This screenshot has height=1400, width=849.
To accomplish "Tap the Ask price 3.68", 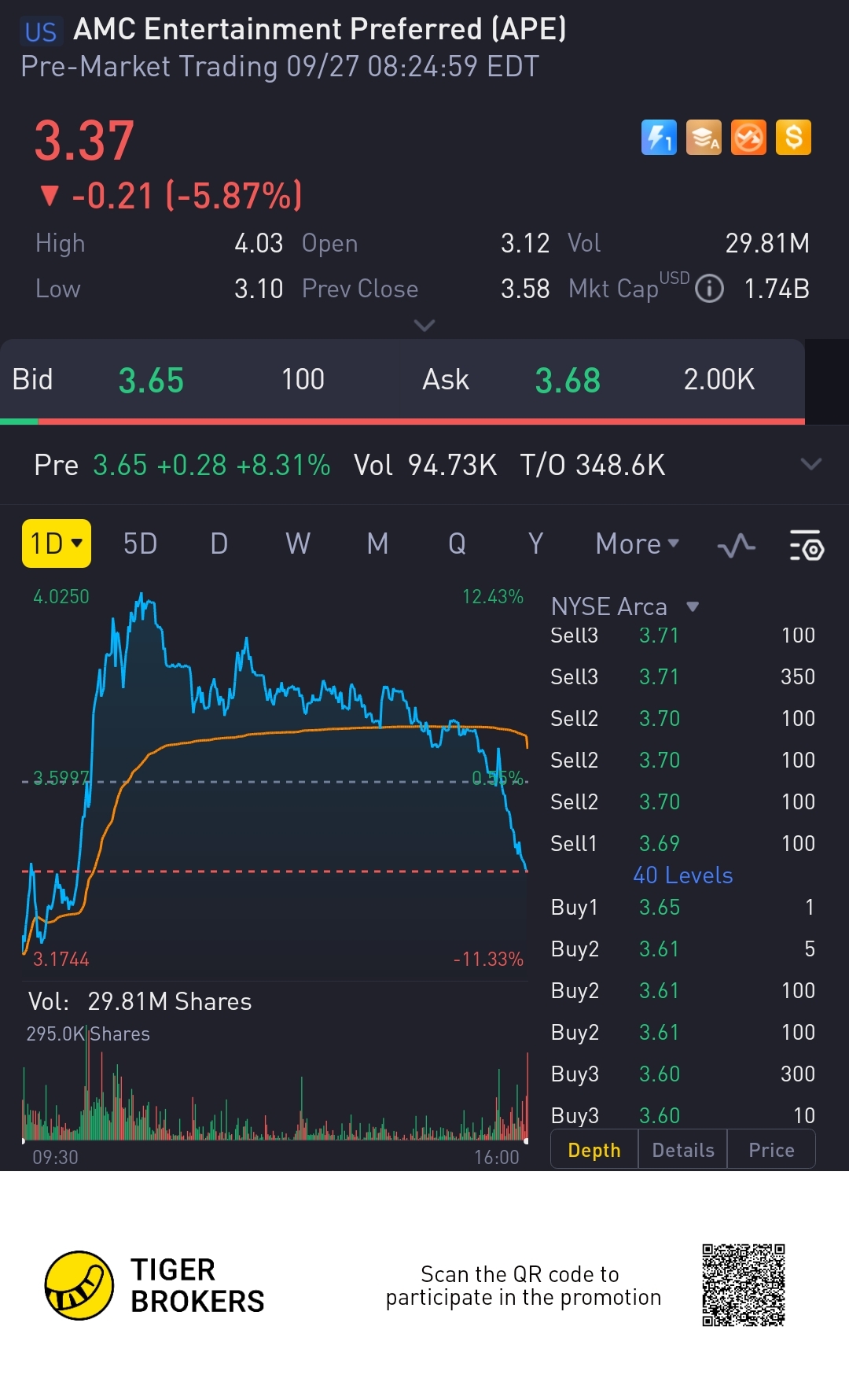I will pos(568,381).
